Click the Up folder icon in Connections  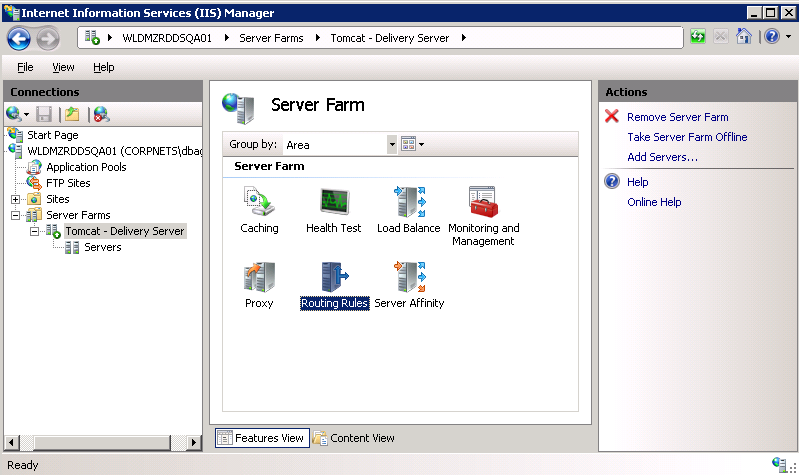tap(72, 114)
